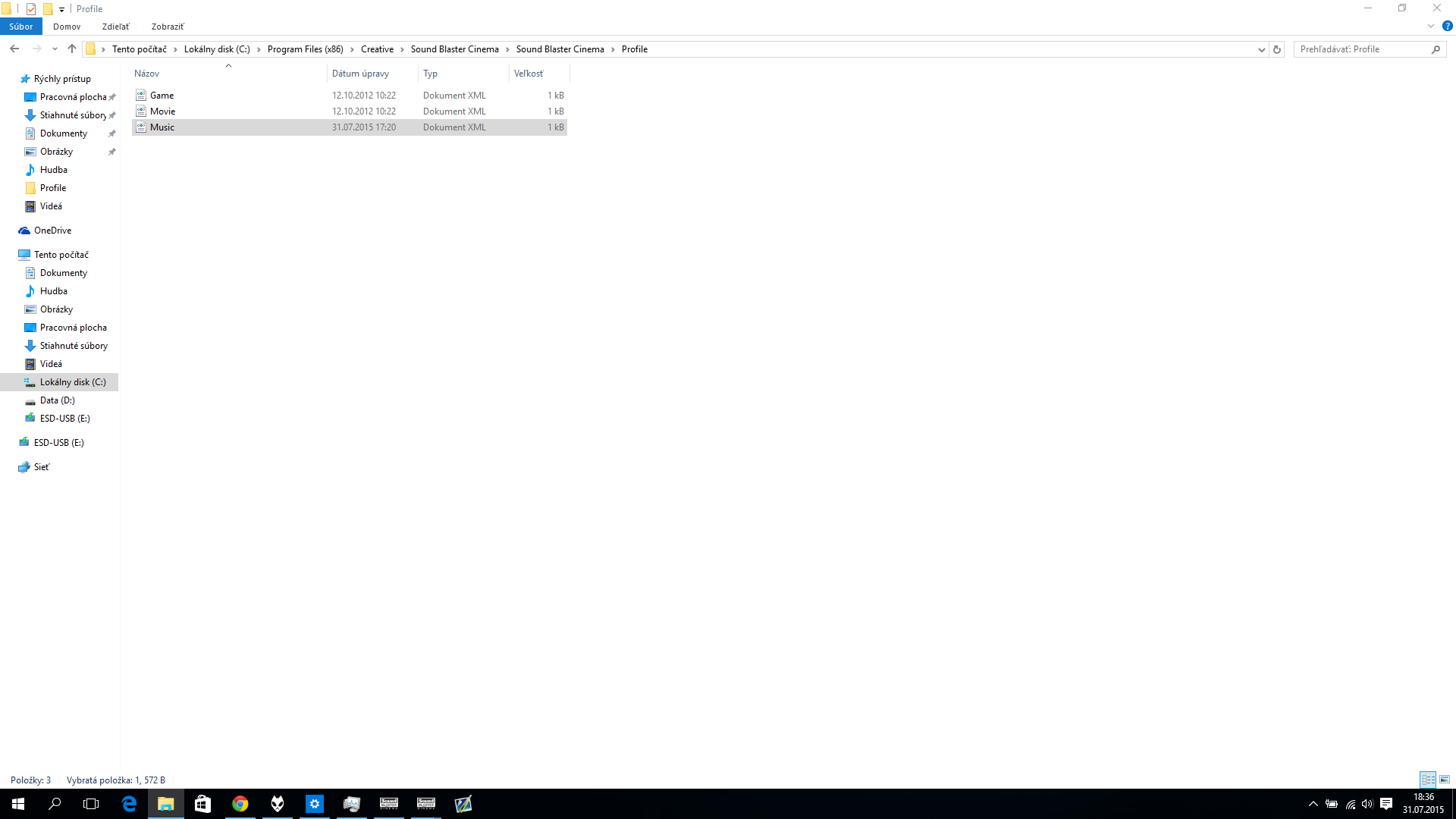The image size is (1456, 819).
Task: Switch to large icons view layout
Action: pyautogui.click(x=1445, y=780)
